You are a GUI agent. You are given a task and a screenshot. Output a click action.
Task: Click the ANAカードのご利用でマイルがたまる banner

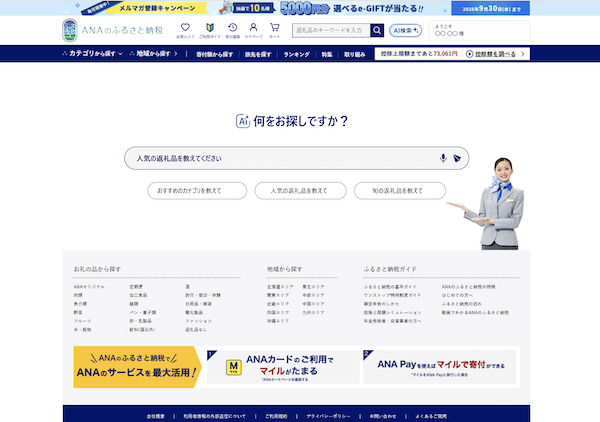pos(283,367)
